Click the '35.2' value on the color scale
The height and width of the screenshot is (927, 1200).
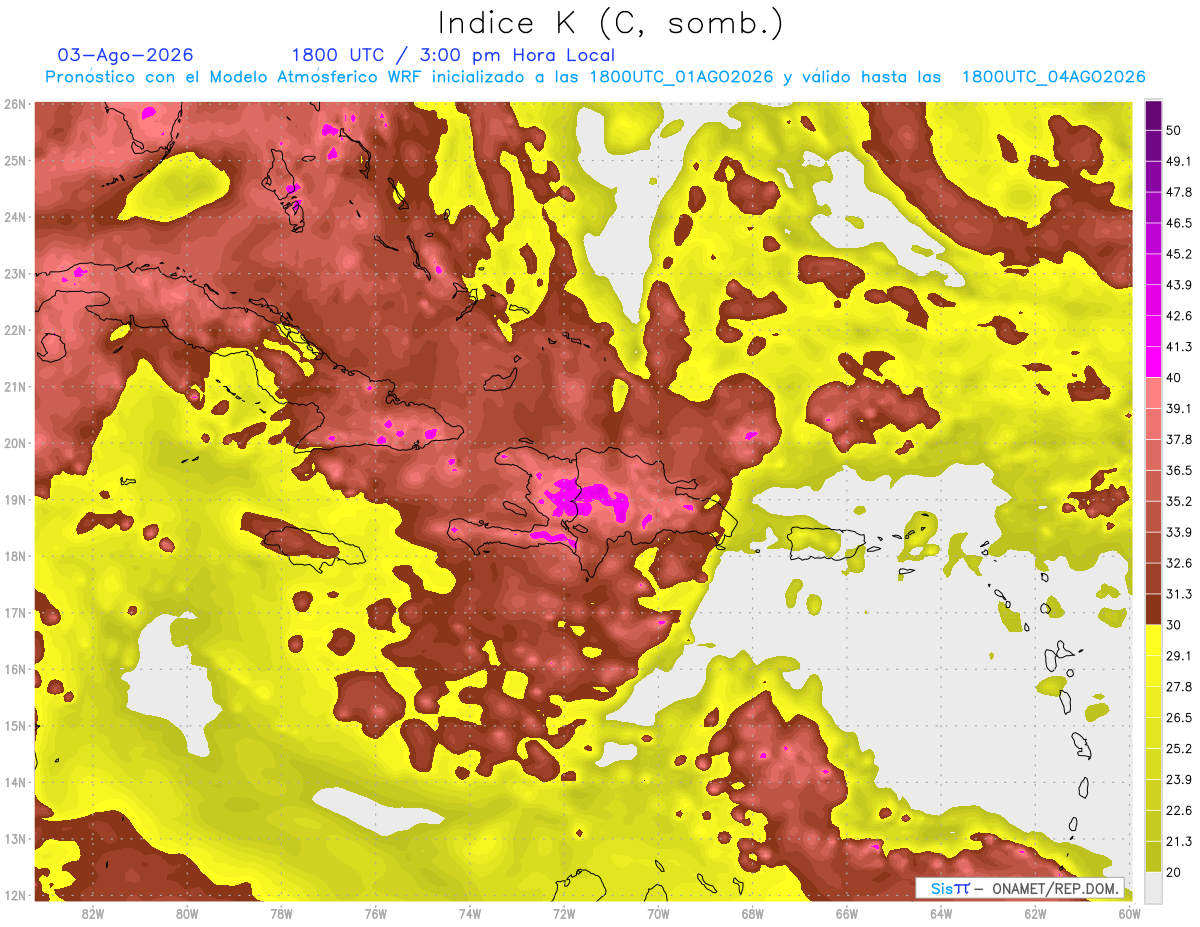pyautogui.click(x=1179, y=501)
